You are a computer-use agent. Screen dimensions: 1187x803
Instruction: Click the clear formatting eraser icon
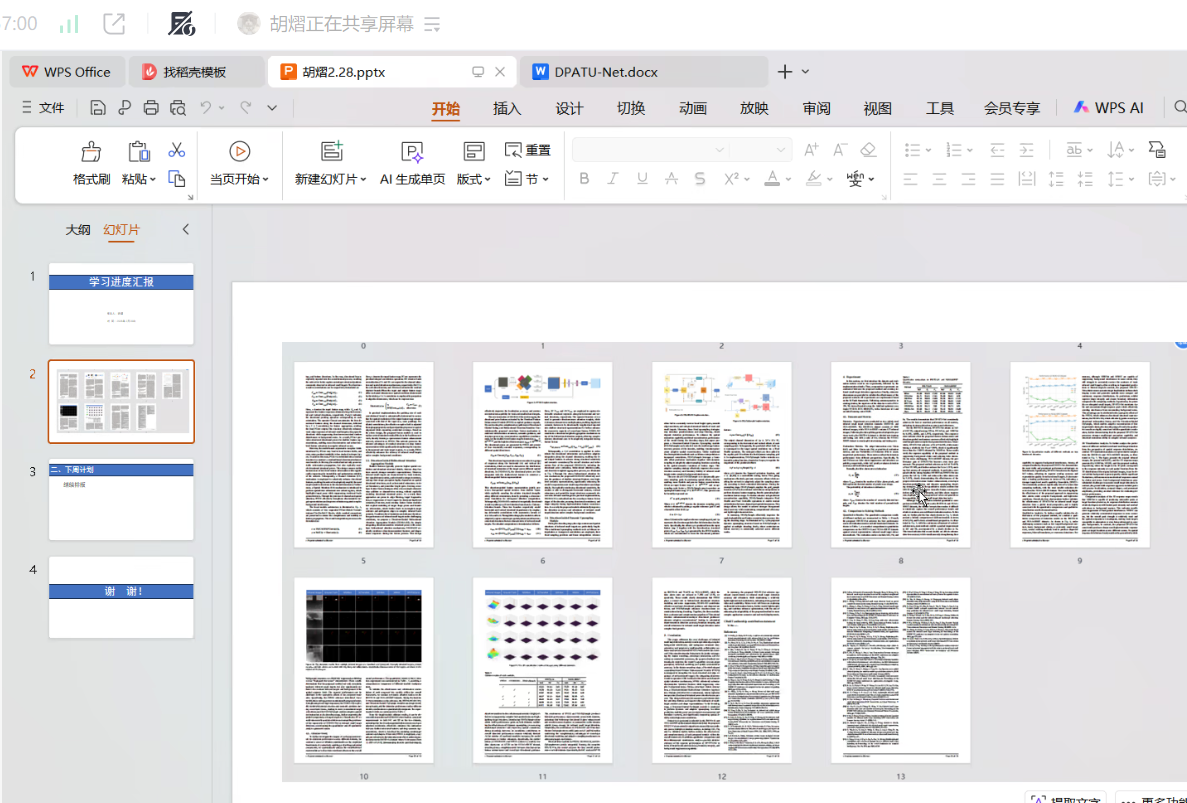tap(868, 150)
